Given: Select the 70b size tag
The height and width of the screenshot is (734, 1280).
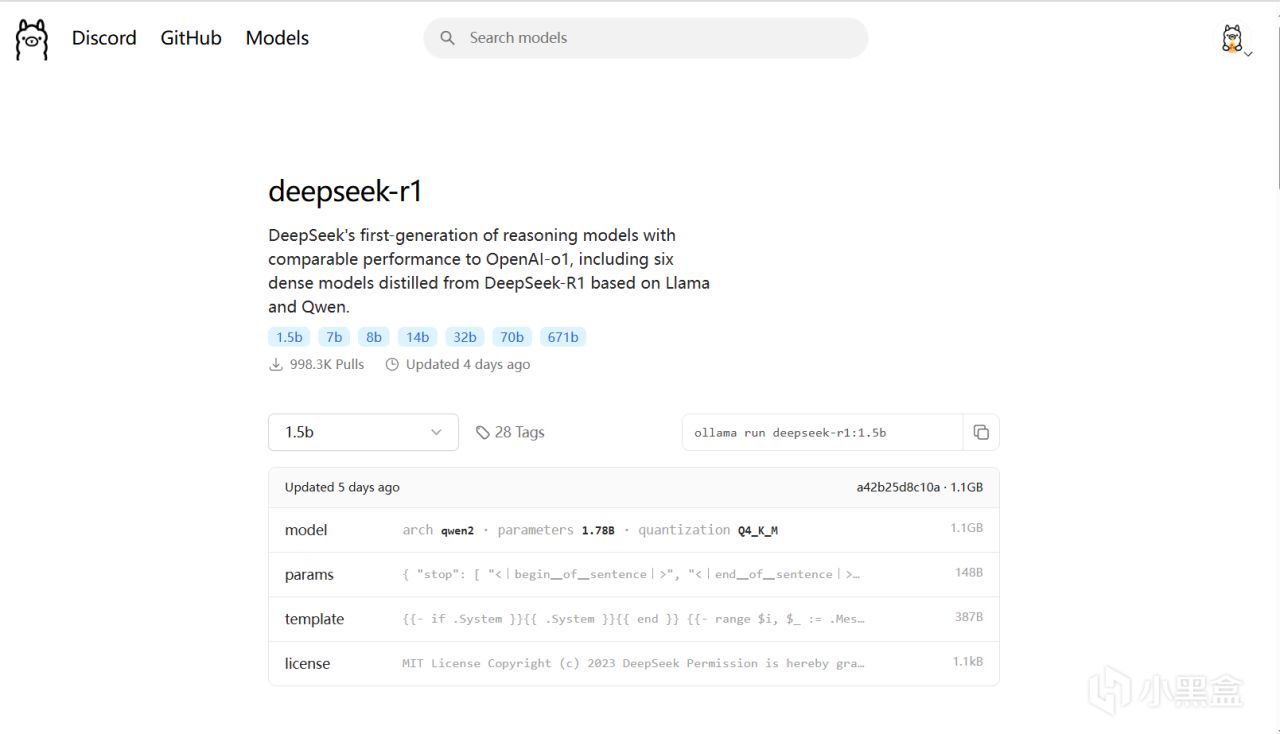Looking at the screenshot, I should point(512,337).
